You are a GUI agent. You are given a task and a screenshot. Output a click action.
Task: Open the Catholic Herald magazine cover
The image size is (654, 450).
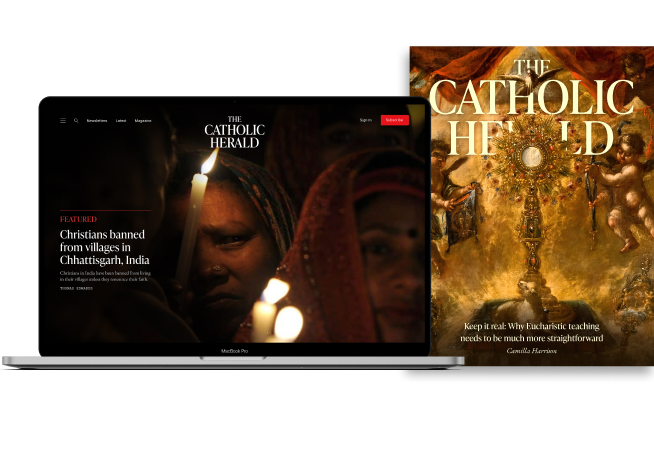tap(532, 206)
